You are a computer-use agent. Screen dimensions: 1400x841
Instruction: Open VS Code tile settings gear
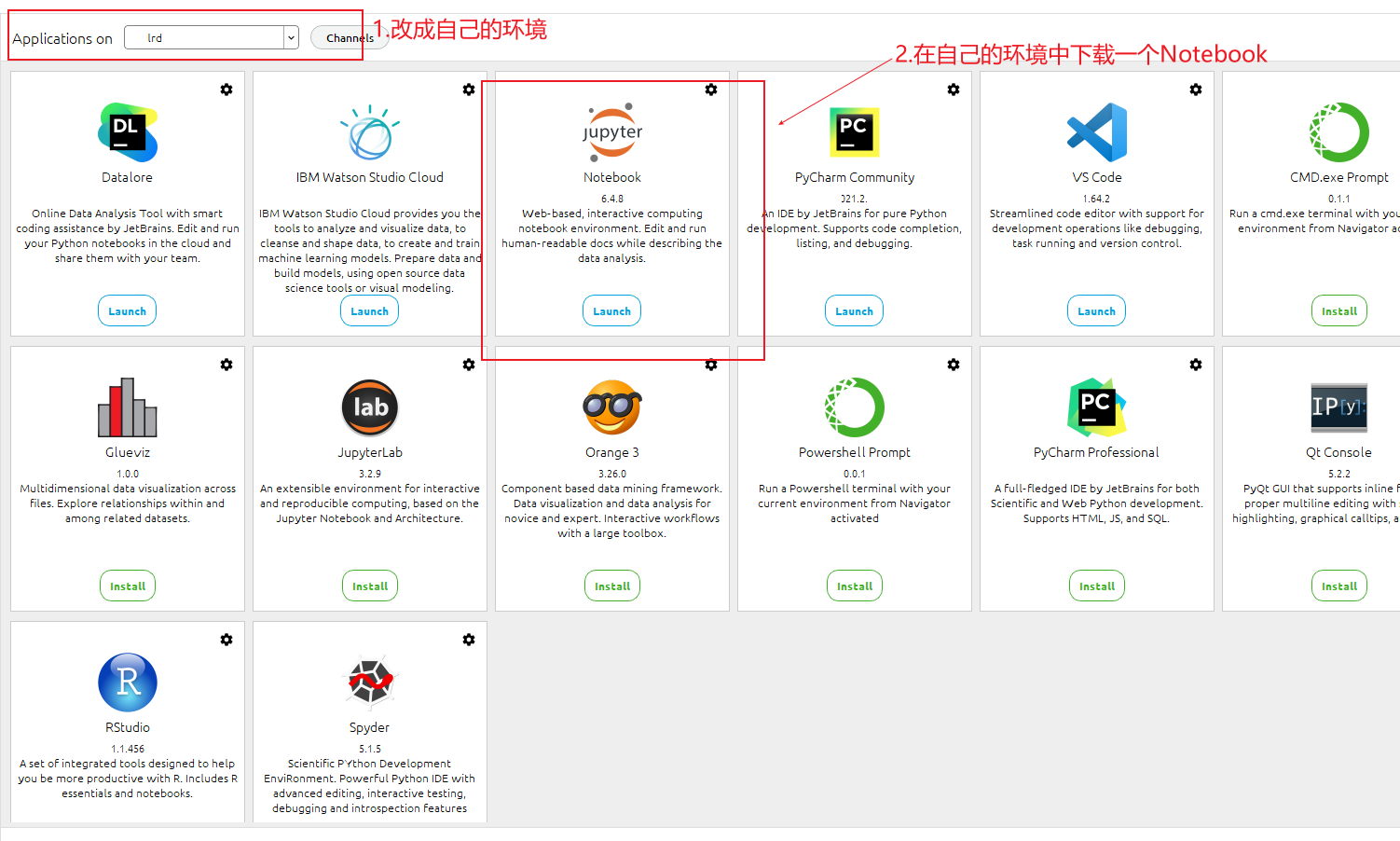(1196, 90)
